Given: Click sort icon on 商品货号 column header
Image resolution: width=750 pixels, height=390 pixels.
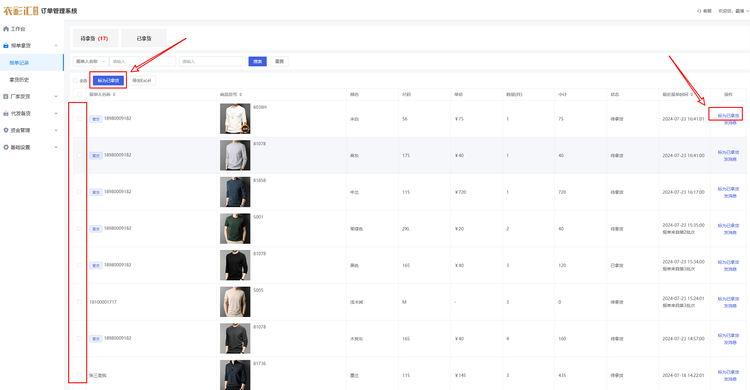Looking at the screenshot, I should pos(241,94).
